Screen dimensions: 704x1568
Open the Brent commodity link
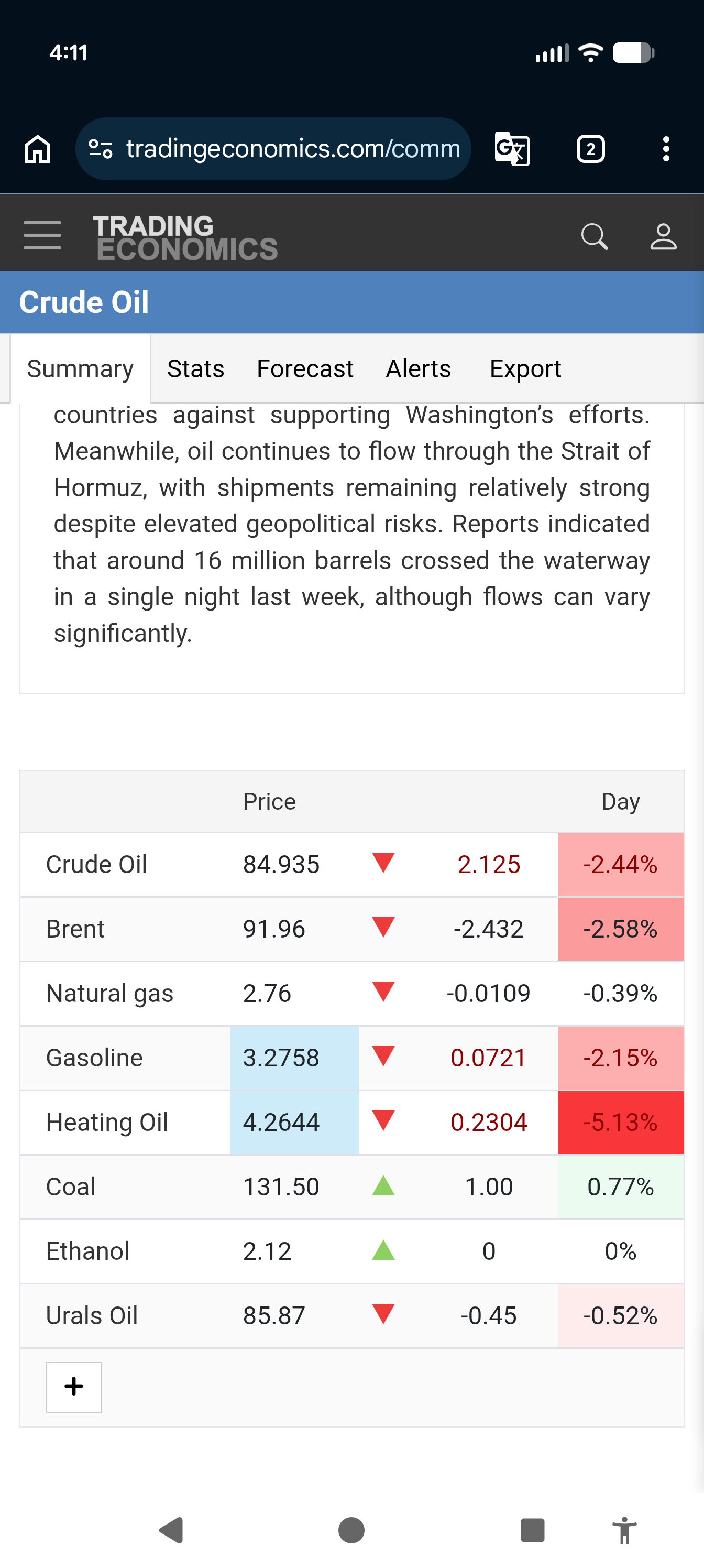[75, 929]
